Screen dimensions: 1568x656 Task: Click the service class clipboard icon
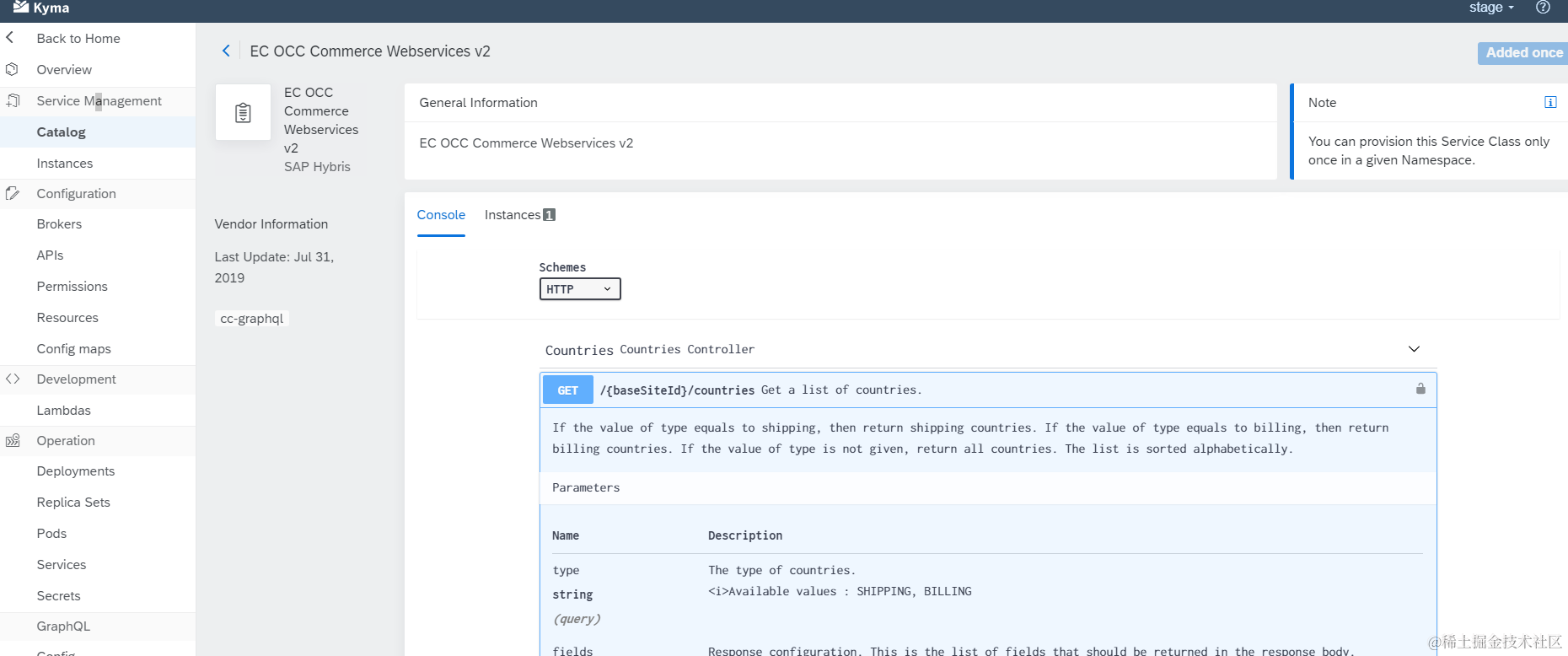[x=243, y=112]
